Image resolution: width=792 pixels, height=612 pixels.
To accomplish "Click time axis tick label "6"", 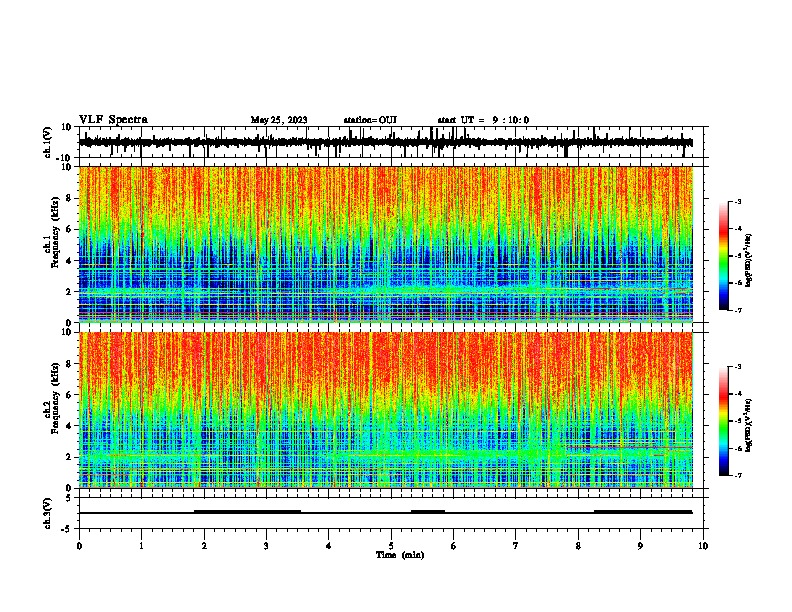I will click(454, 546).
